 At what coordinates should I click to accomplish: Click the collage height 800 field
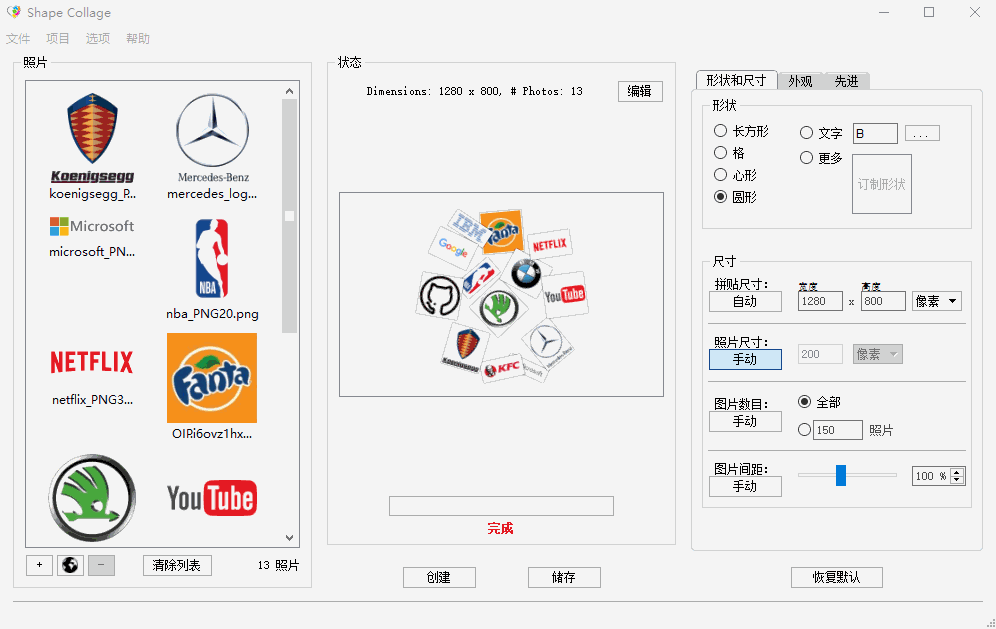pos(883,301)
